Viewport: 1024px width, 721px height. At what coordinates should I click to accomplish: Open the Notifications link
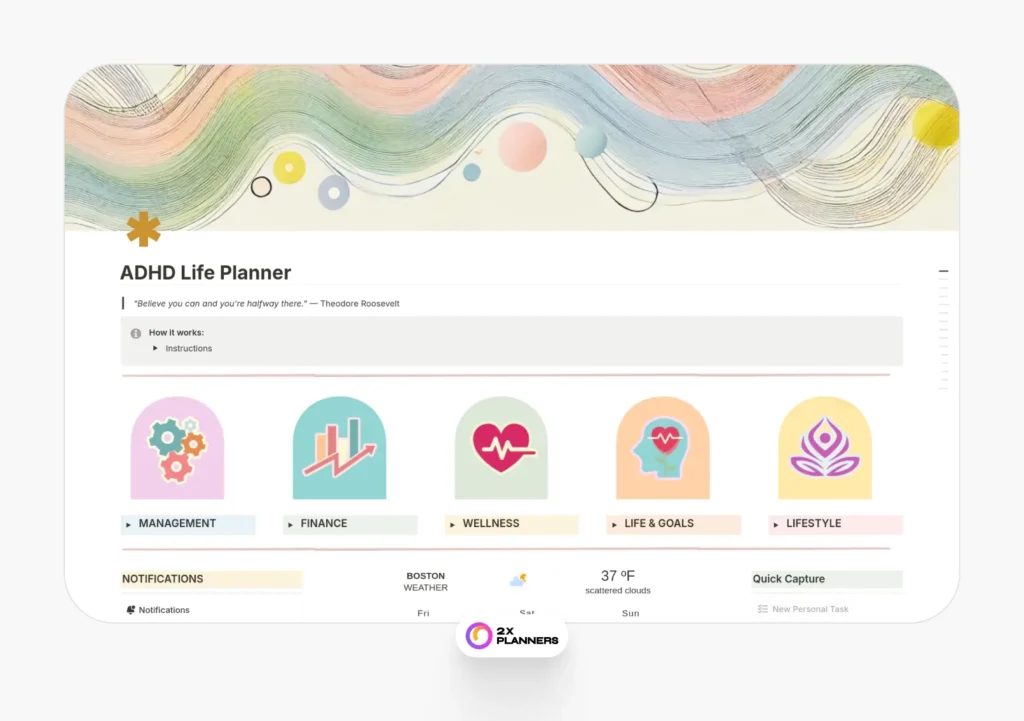(164, 610)
